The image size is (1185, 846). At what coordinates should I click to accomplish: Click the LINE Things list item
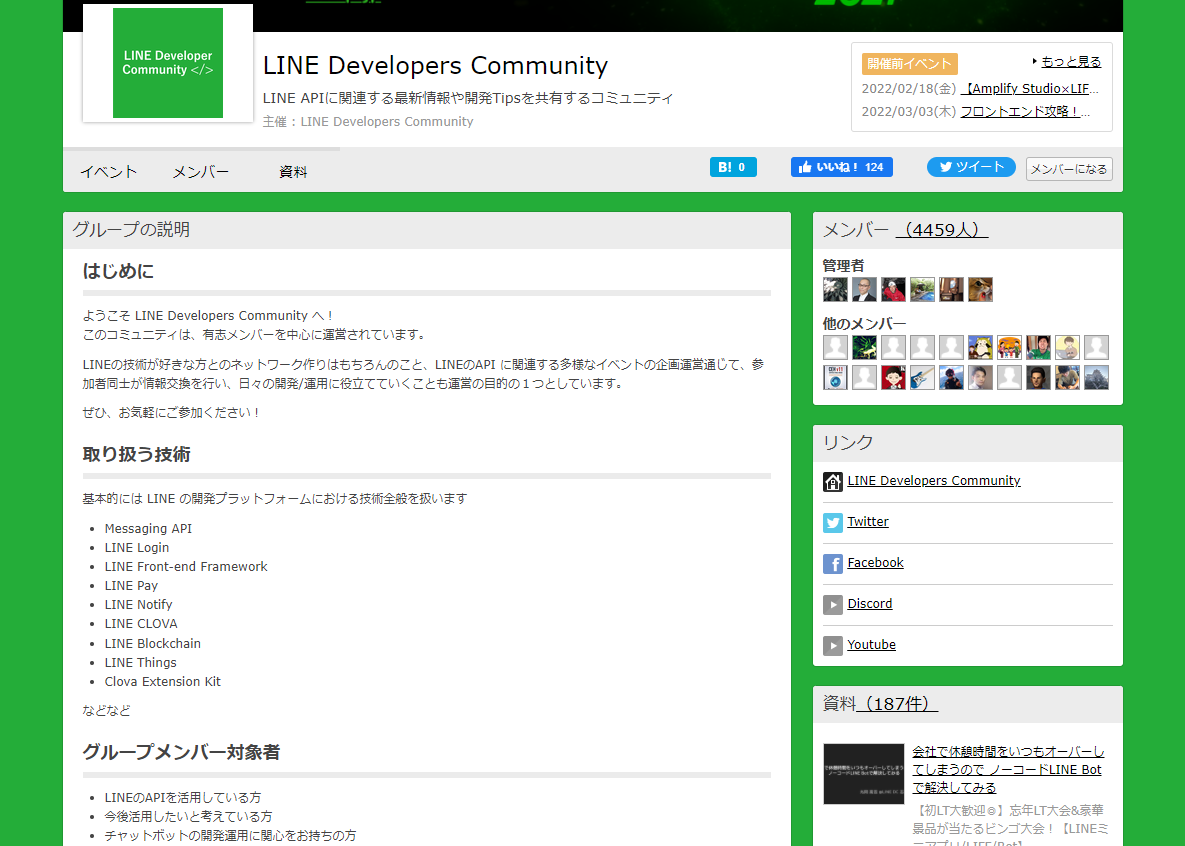click(141, 662)
